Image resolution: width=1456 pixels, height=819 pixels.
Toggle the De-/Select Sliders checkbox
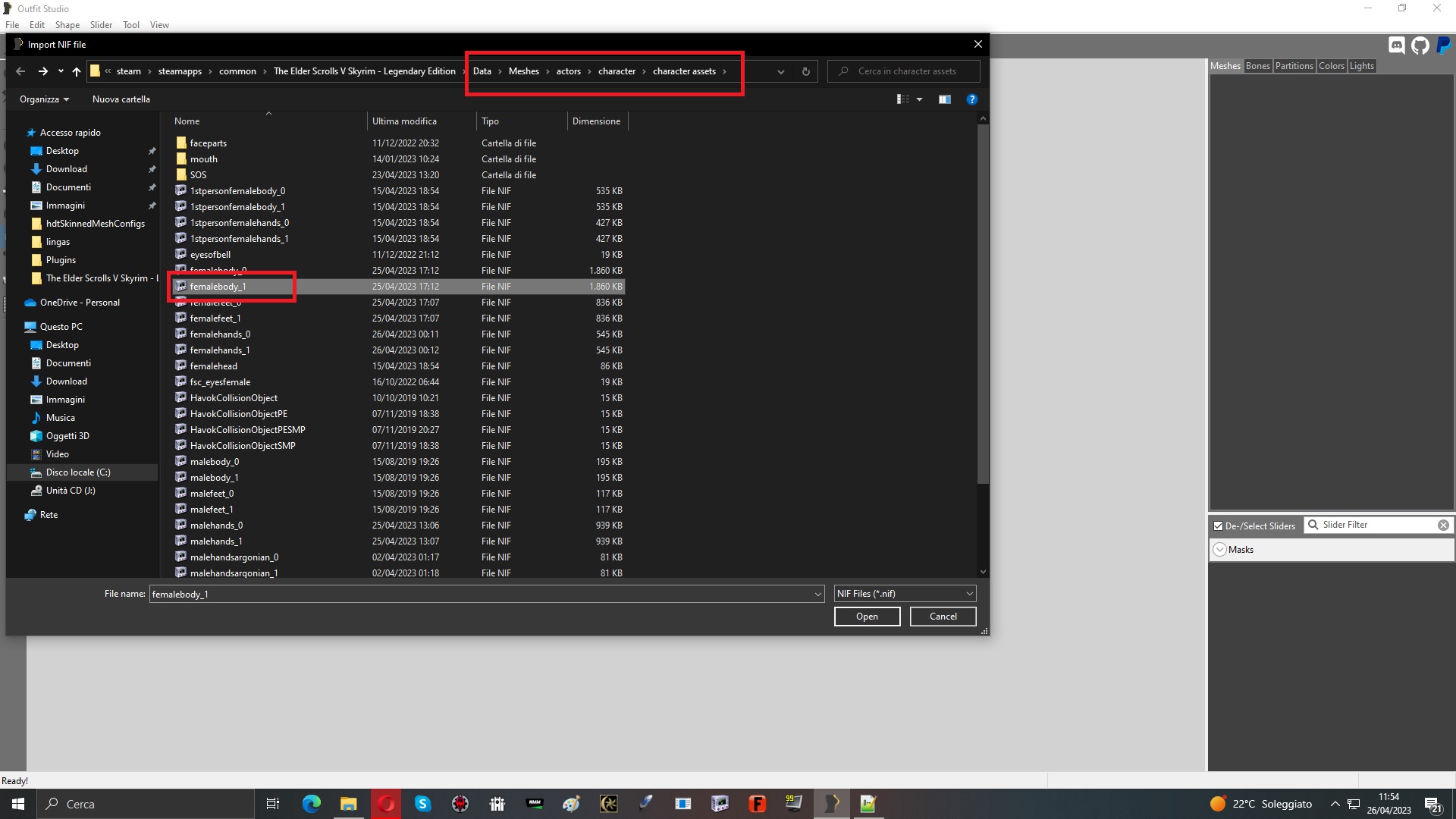coord(1218,526)
